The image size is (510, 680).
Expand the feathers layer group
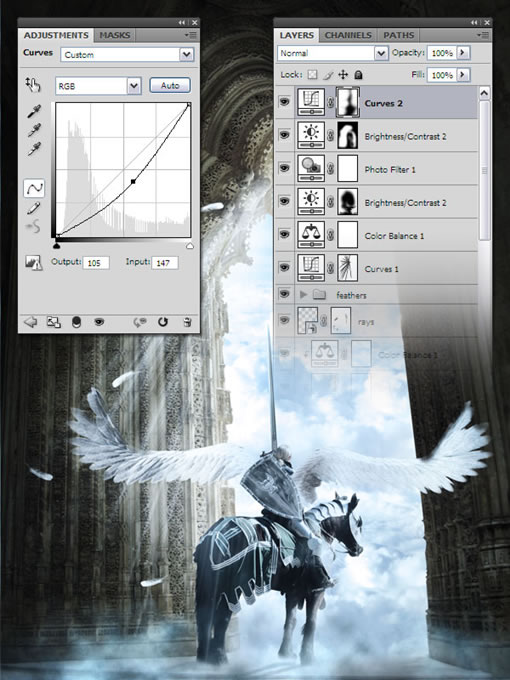click(303, 295)
